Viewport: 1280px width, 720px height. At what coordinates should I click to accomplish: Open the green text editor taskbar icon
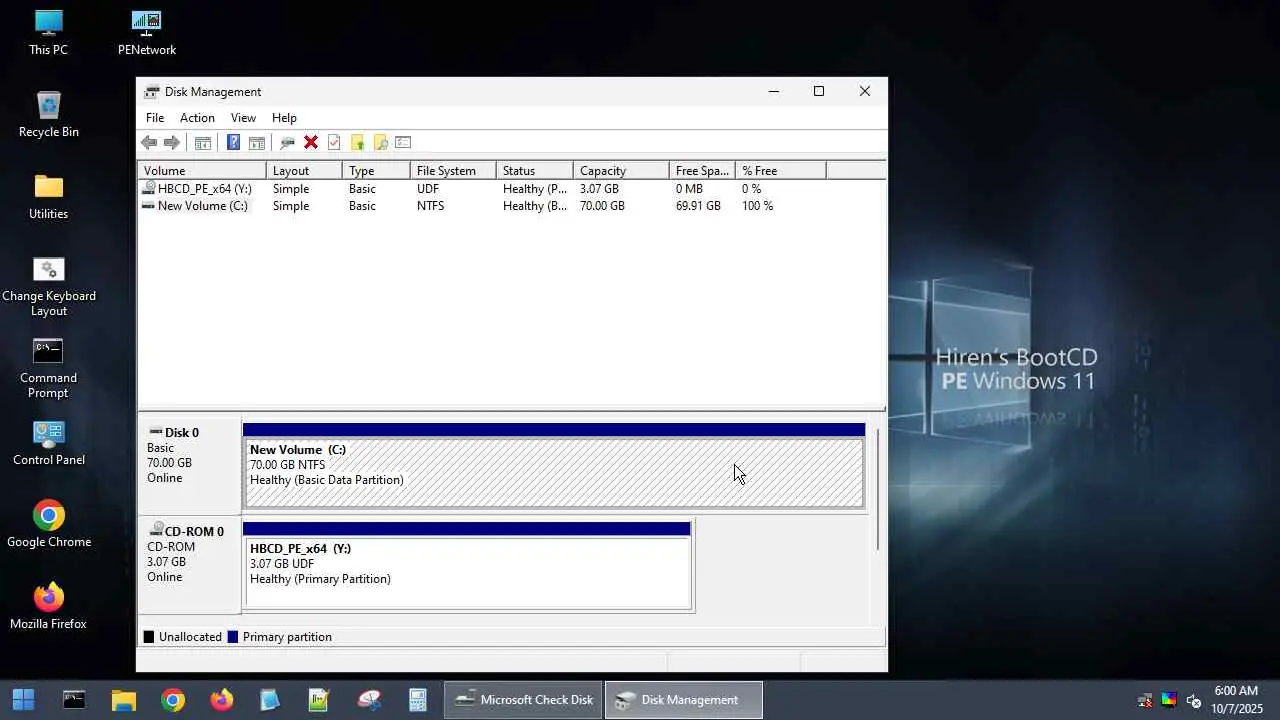click(319, 700)
